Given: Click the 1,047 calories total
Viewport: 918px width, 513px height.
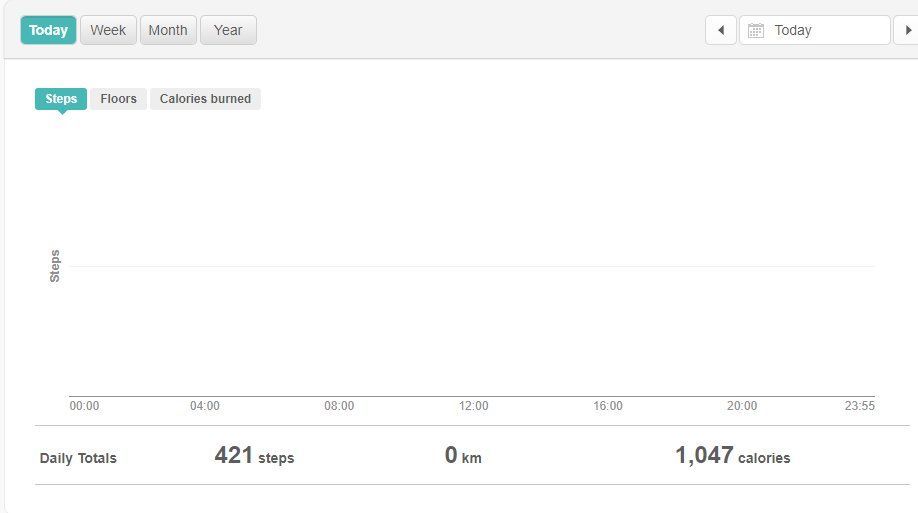Looking at the screenshot, I should 732,456.
